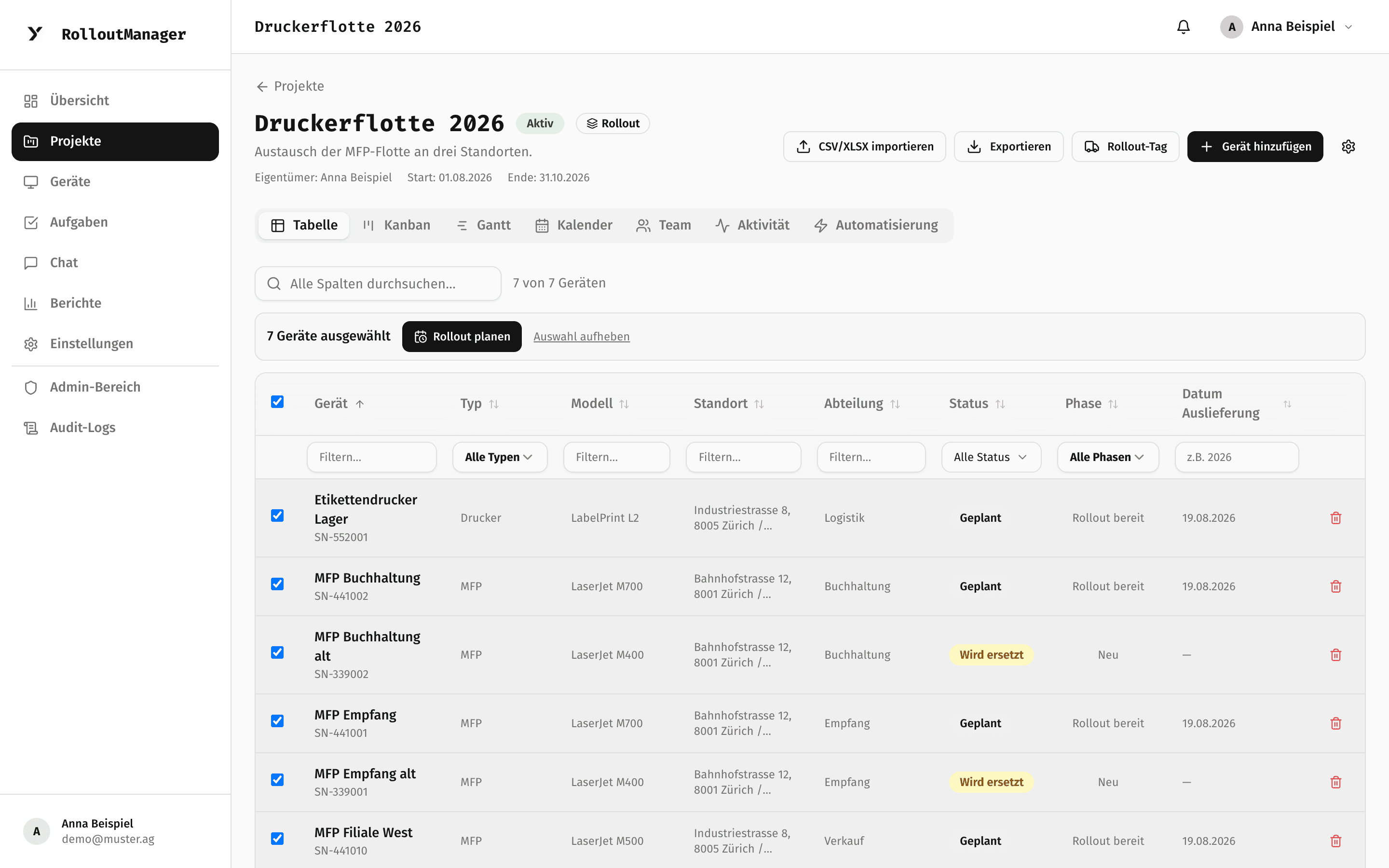Uncheck MFP Filiale West checkbox
1389x868 pixels.
[x=277, y=839]
